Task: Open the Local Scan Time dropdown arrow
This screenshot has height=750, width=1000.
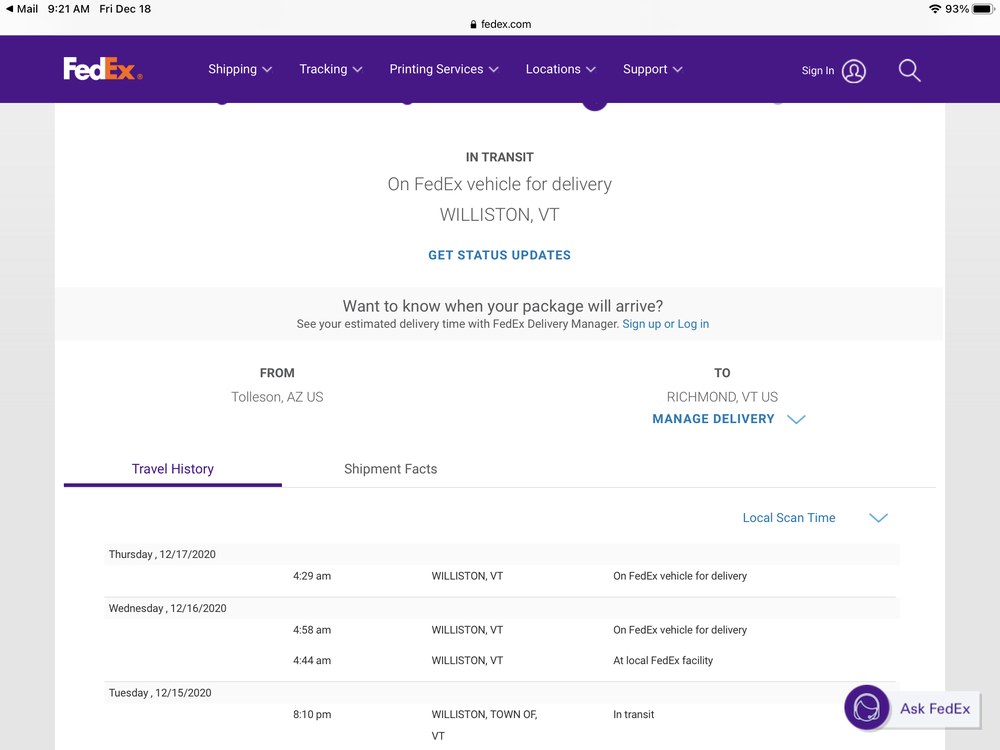Action: [x=878, y=518]
